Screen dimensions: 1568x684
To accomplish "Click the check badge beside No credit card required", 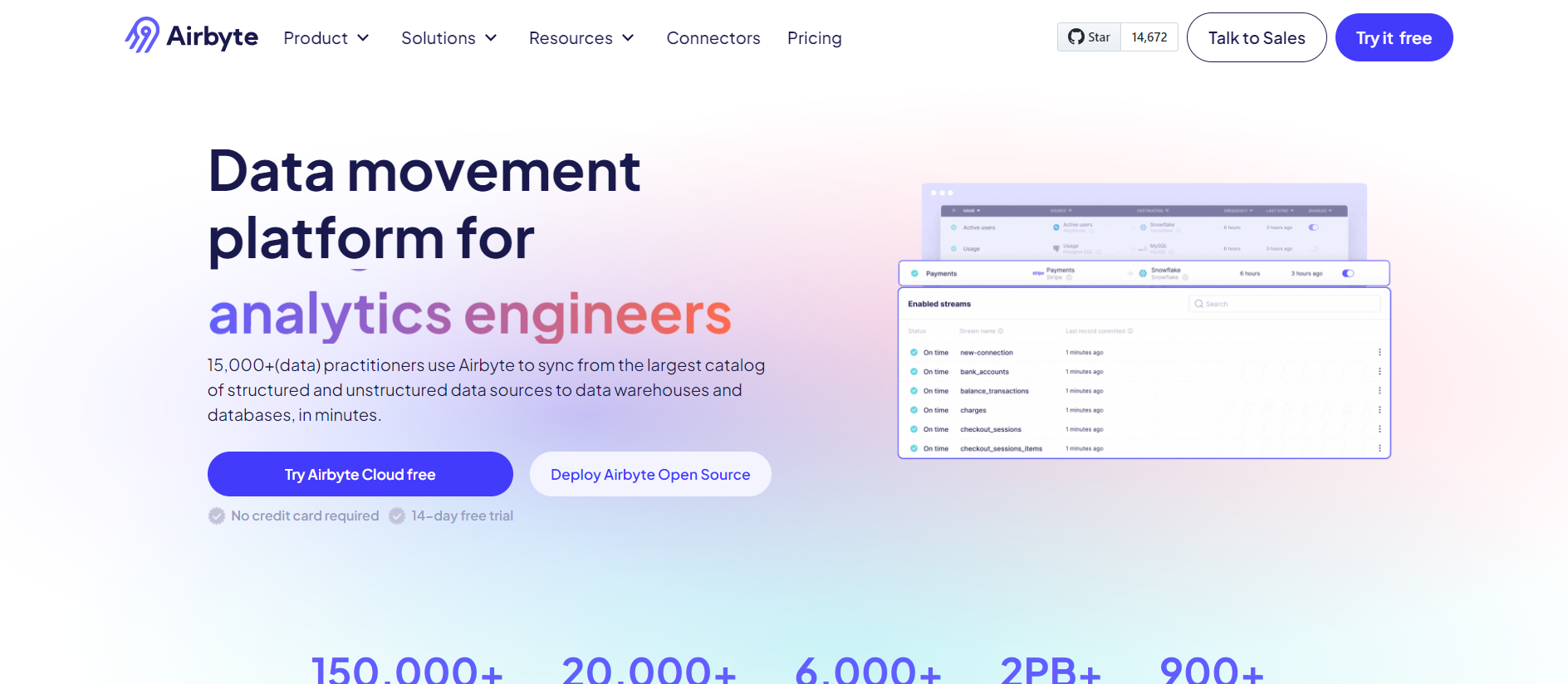I will [x=217, y=516].
